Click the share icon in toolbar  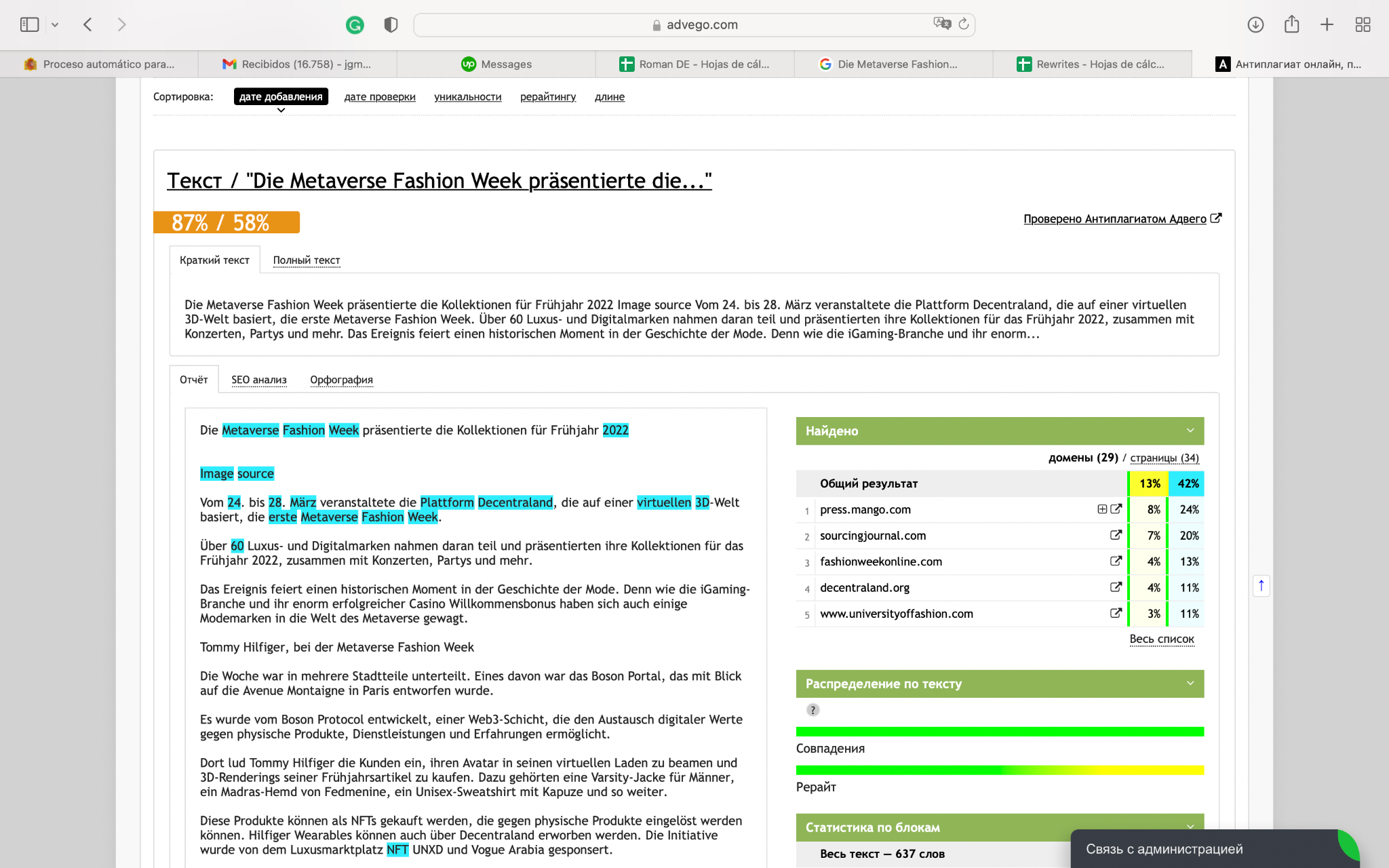[1291, 25]
